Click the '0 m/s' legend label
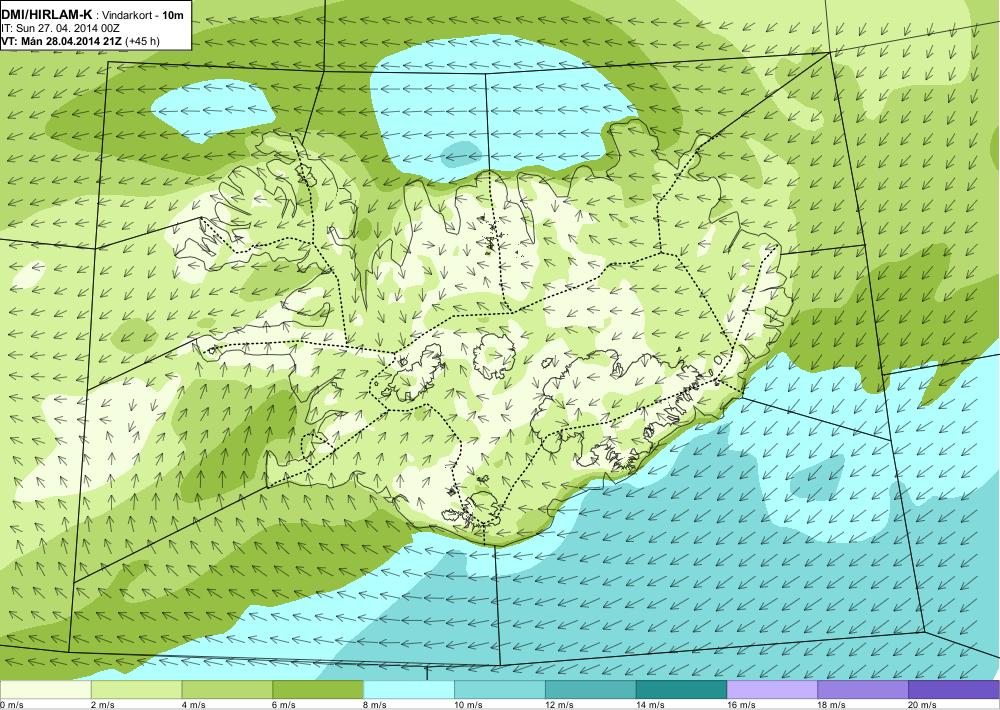1000x710 pixels. click(11, 705)
